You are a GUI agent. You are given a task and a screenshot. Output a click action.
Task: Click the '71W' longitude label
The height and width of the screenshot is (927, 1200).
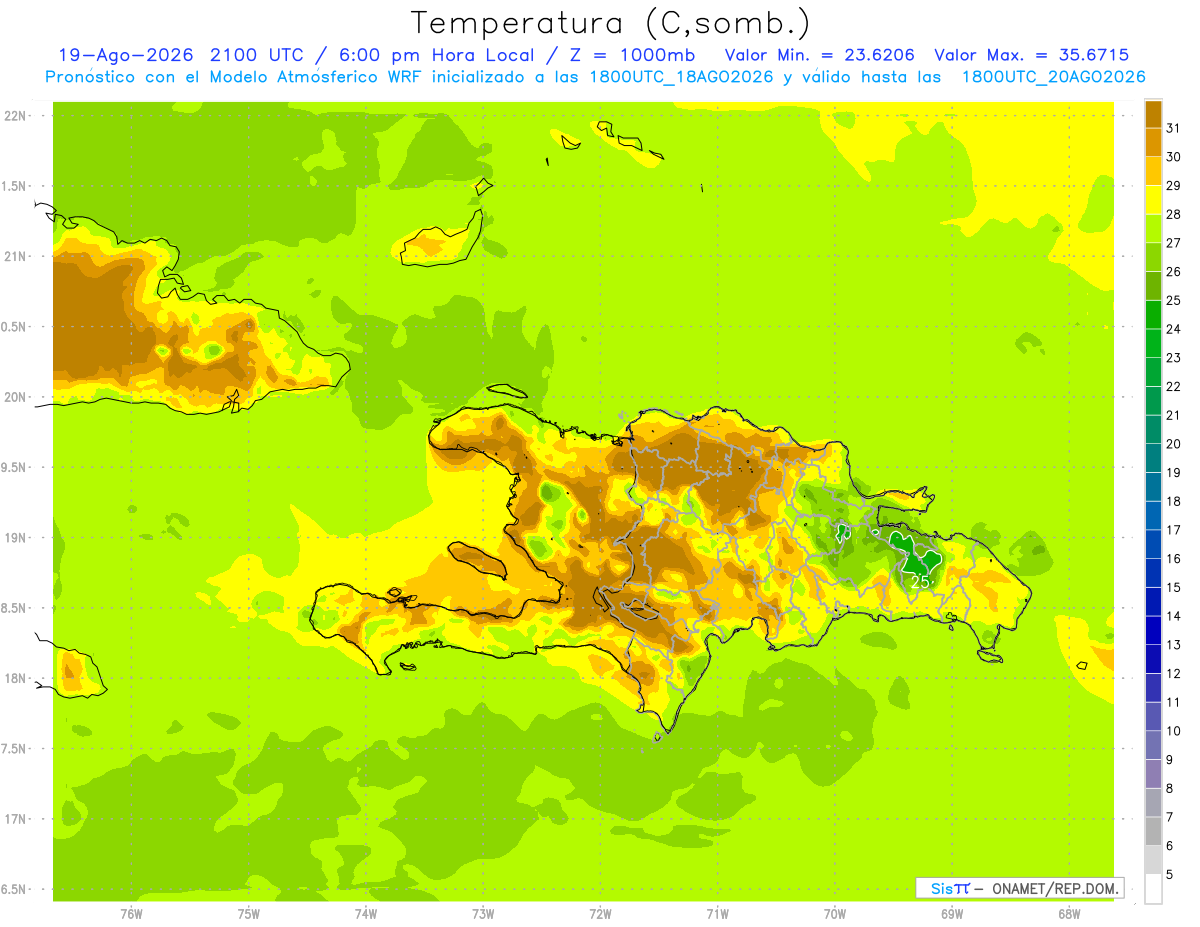click(x=717, y=914)
